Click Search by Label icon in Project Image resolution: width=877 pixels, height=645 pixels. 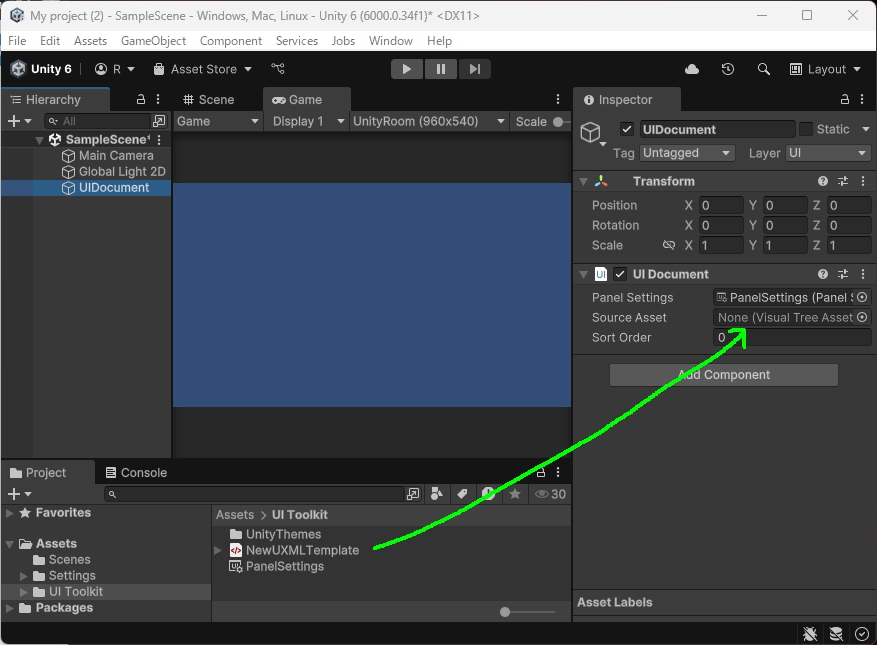tap(463, 493)
